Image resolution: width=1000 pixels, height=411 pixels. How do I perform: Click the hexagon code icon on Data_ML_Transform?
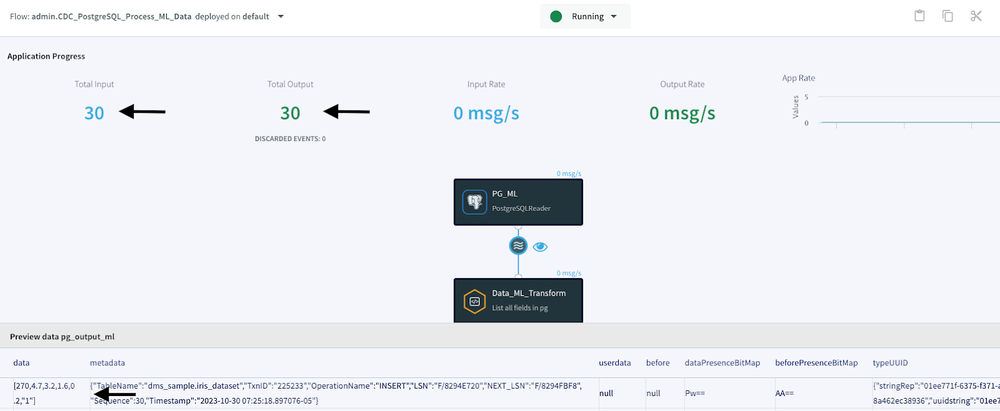tap(474, 301)
